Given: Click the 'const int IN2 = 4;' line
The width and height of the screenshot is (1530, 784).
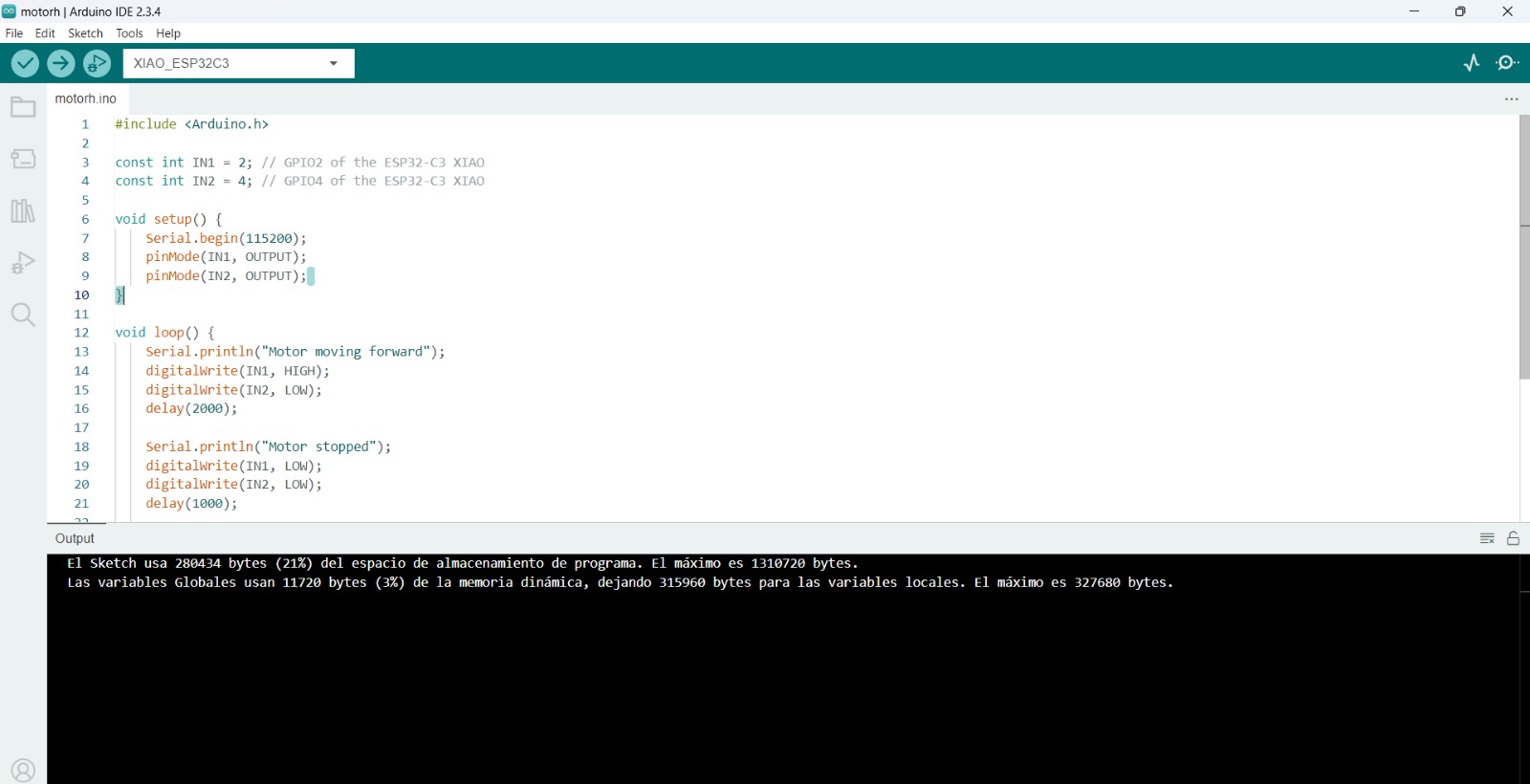Looking at the screenshot, I should click(300, 181).
